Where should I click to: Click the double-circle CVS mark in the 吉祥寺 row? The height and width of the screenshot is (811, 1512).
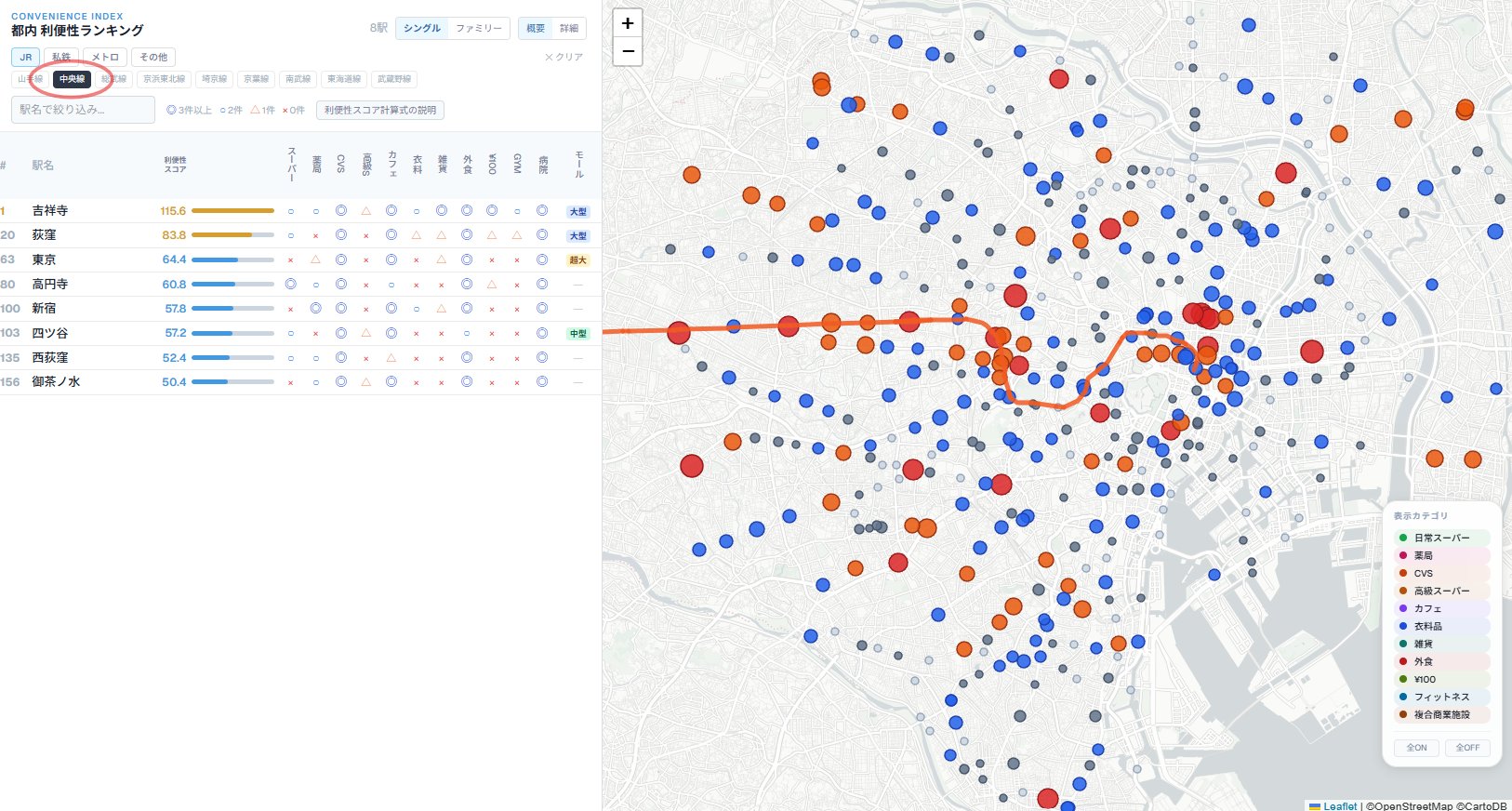pos(341,211)
